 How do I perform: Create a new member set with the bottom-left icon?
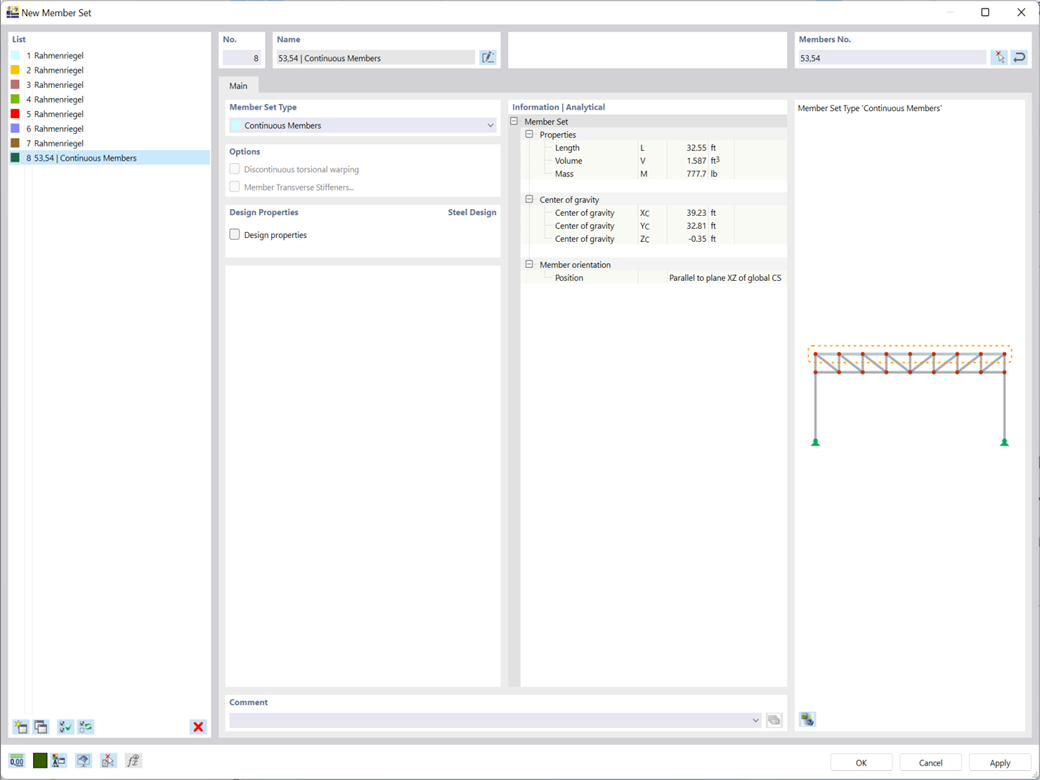tap(20, 727)
